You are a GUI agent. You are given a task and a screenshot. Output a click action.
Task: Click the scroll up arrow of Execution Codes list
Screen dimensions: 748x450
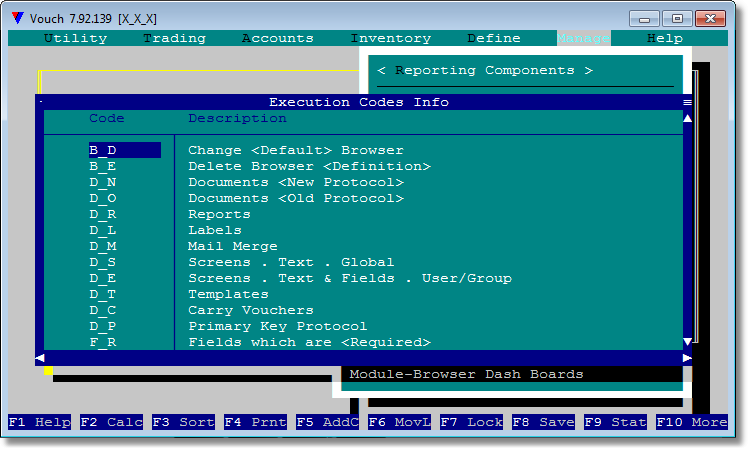click(x=687, y=118)
